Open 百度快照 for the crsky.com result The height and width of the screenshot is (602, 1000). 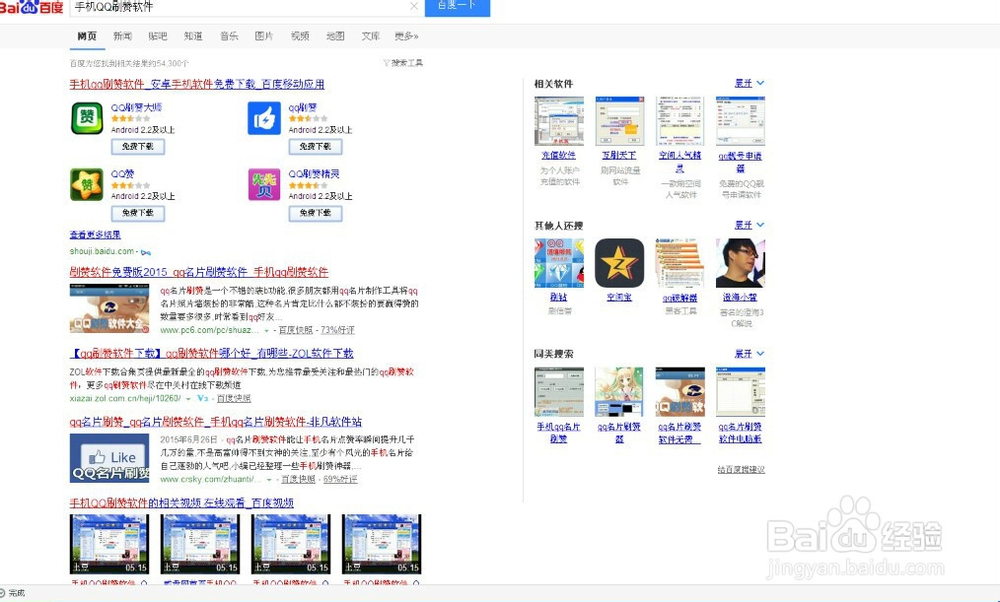coord(298,480)
